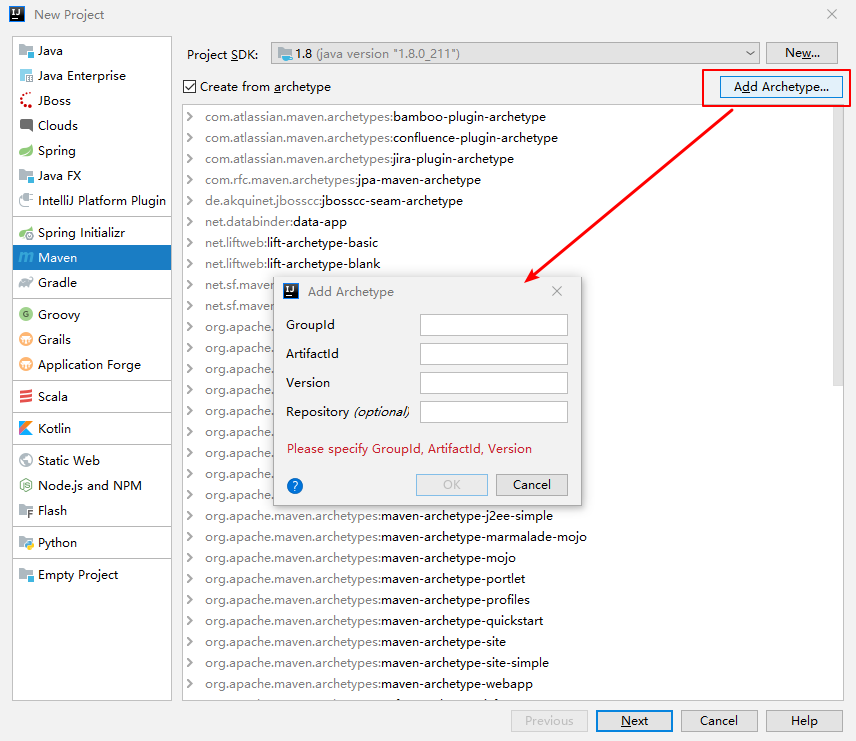Open help via blue question mark icon
The width and height of the screenshot is (856, 741).
(x=294, y=486)
